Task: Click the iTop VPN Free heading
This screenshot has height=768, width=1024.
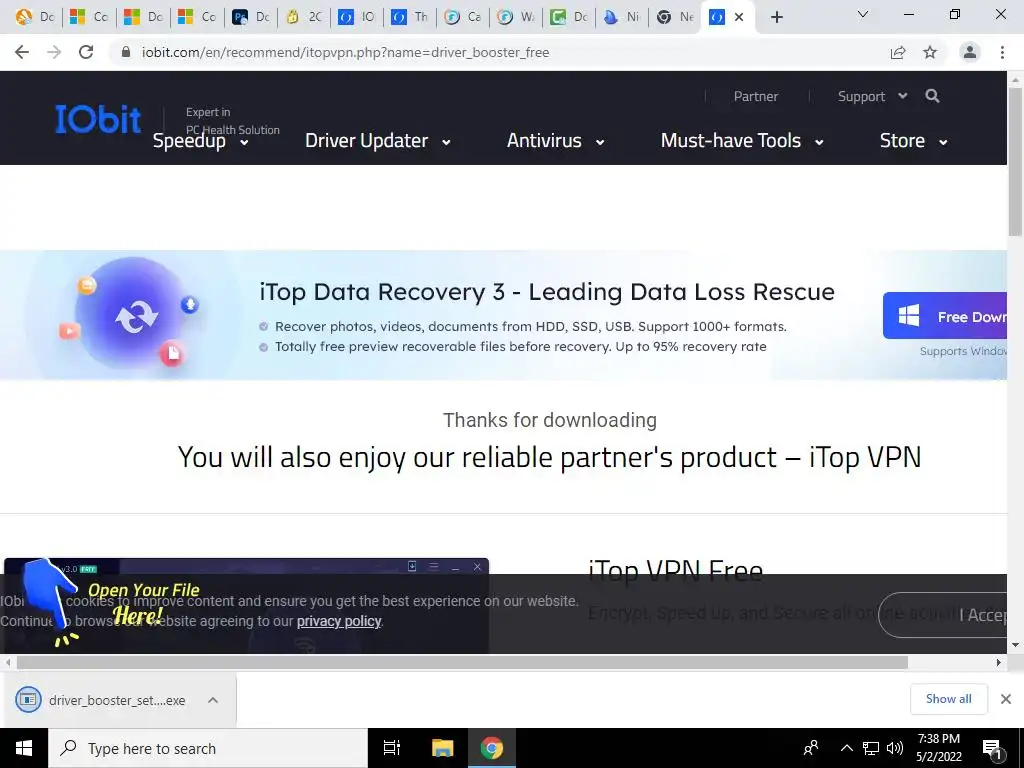Action: pyautogui.click(x=675, y=570)
